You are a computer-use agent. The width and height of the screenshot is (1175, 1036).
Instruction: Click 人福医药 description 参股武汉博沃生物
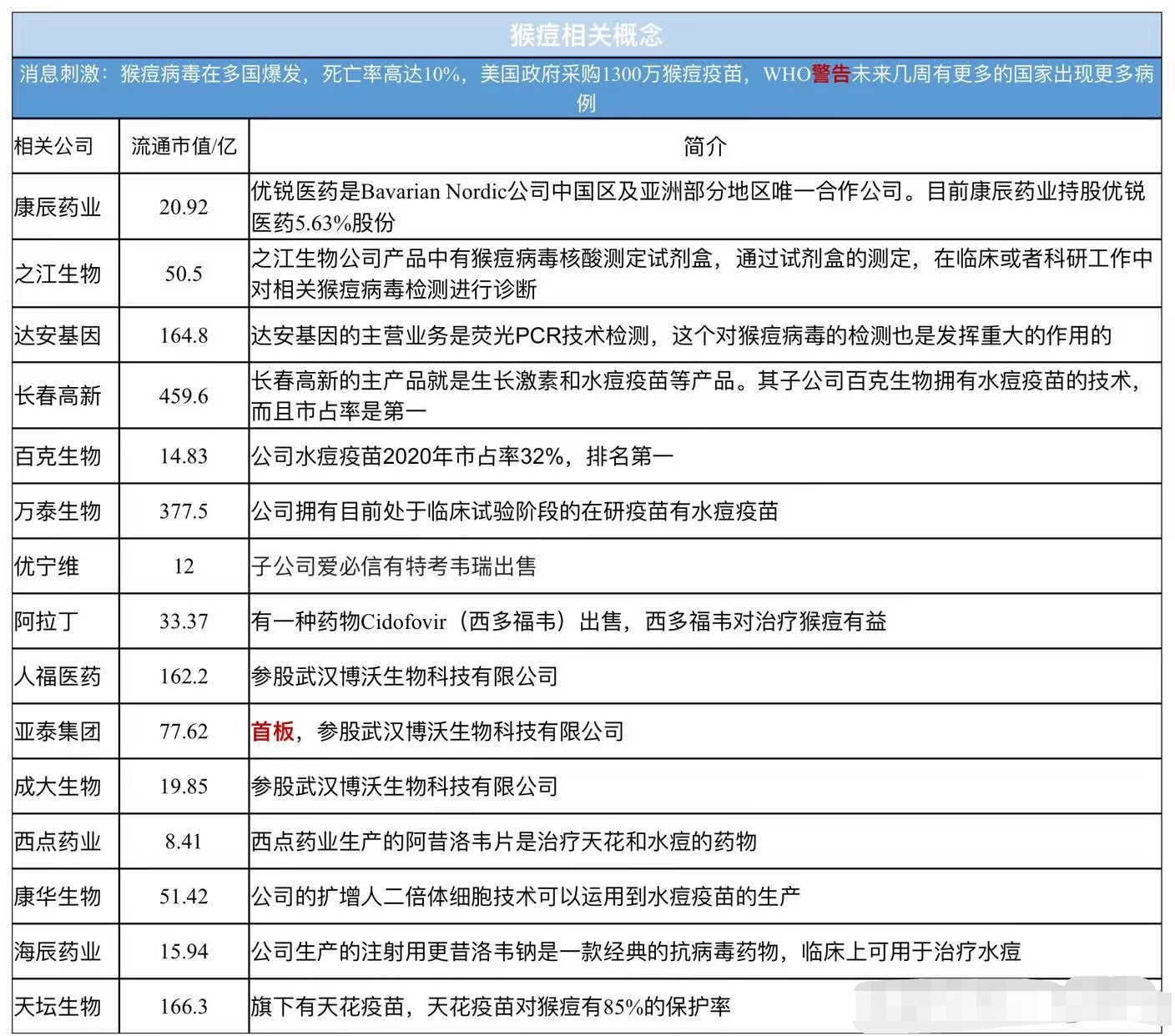click(x=405, y=676)
